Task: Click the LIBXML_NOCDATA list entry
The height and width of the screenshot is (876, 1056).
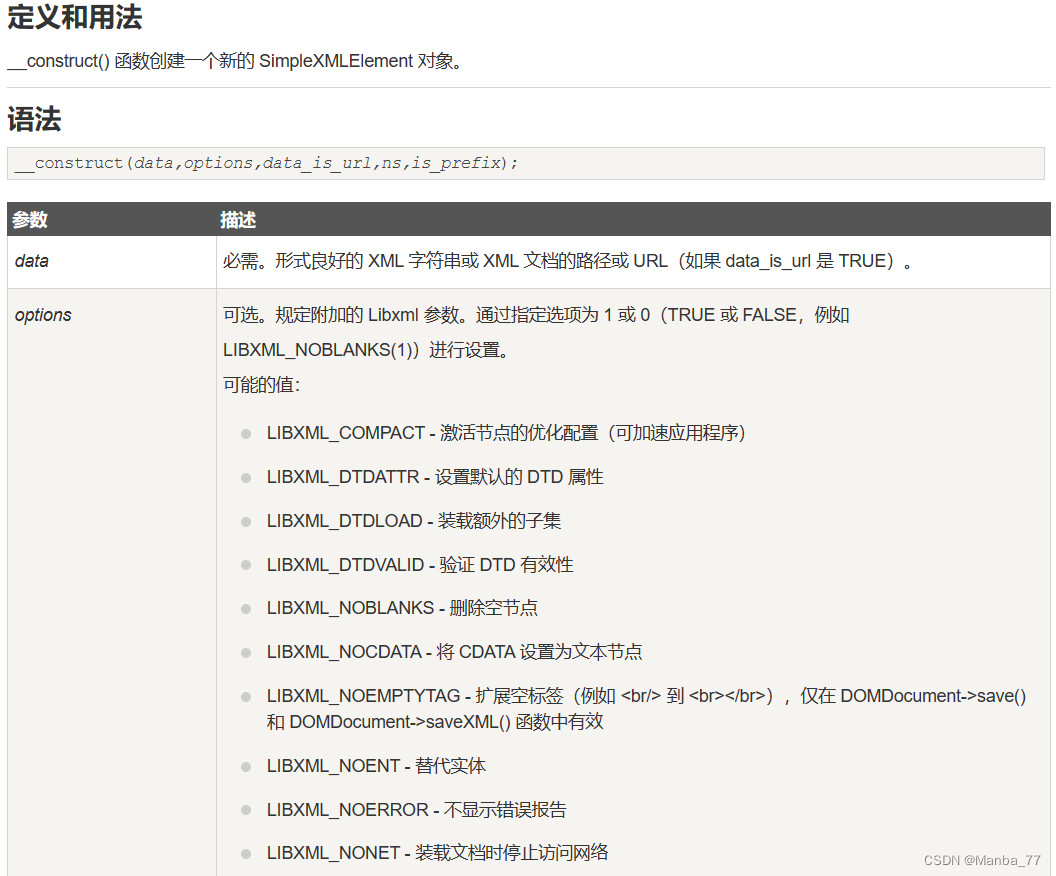Action: pos(455,652)
